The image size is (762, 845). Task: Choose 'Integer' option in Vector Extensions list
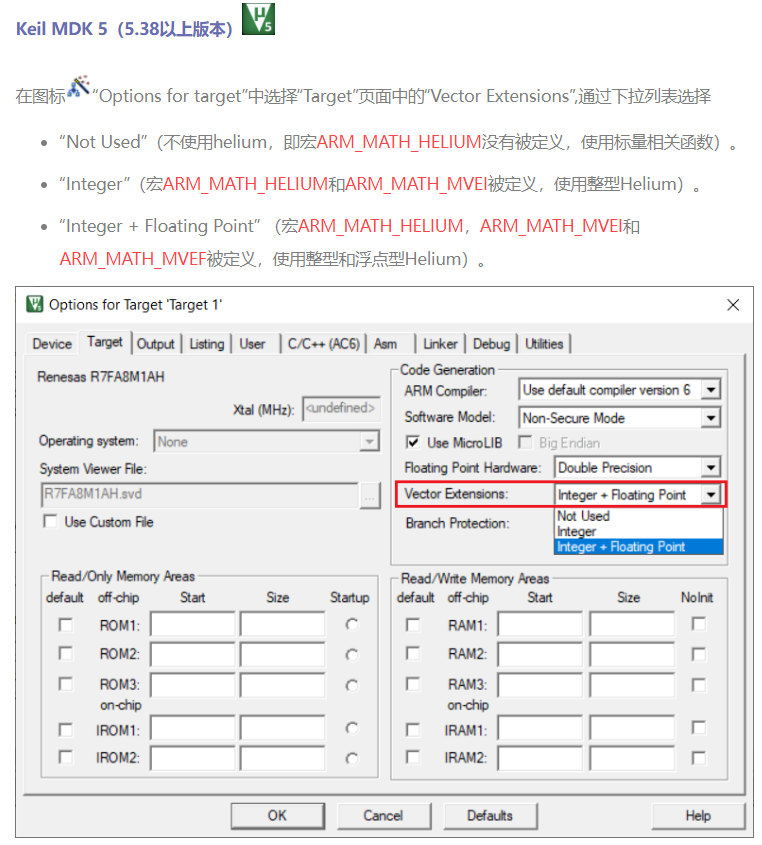click(x=639, y=531)
